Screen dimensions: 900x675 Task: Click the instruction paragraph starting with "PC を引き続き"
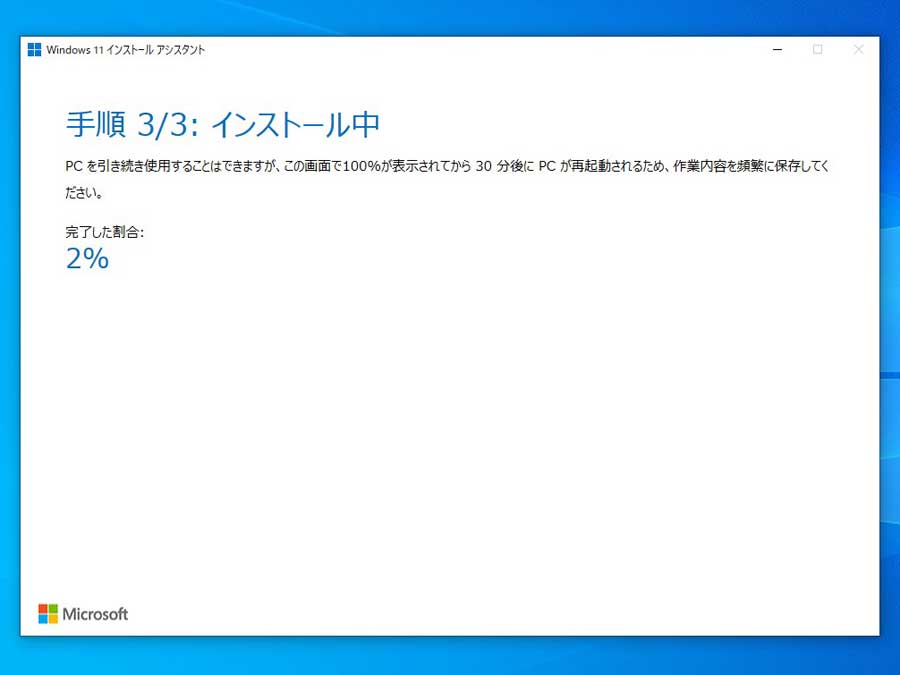(447, 179)
